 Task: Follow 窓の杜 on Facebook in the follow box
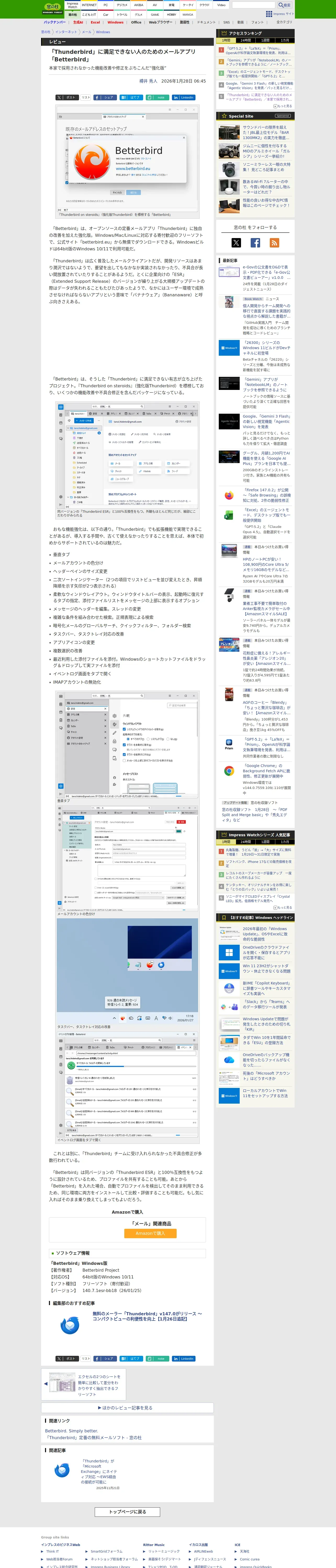(x=255, y=243)
